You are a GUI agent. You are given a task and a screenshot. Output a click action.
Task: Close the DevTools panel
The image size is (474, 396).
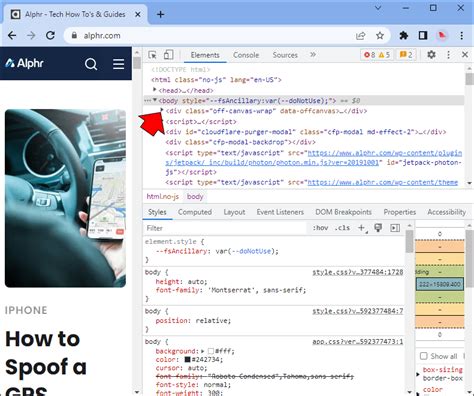tap(465, 54)
